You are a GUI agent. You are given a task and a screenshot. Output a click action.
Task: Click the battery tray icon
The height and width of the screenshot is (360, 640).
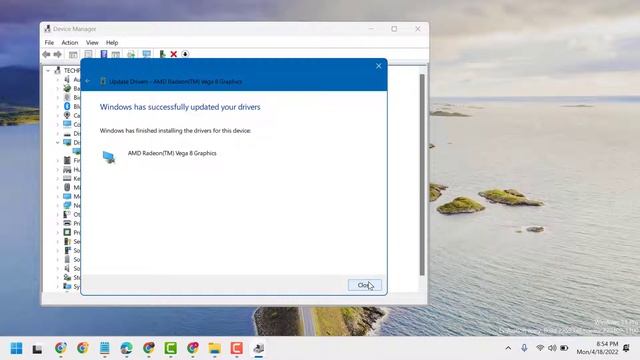(x=564, y=348)
